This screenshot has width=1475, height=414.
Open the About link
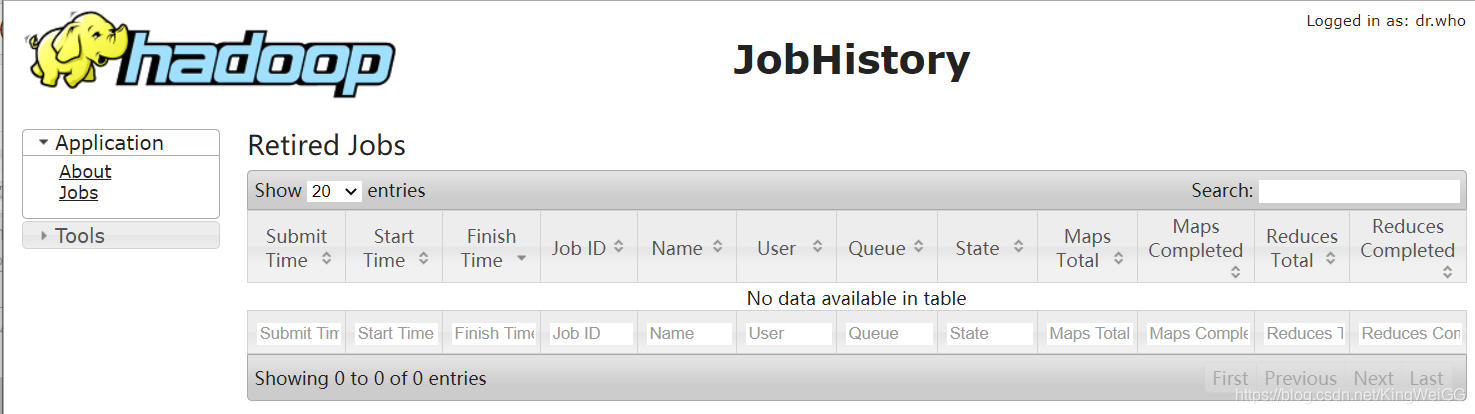coord(85,172)
